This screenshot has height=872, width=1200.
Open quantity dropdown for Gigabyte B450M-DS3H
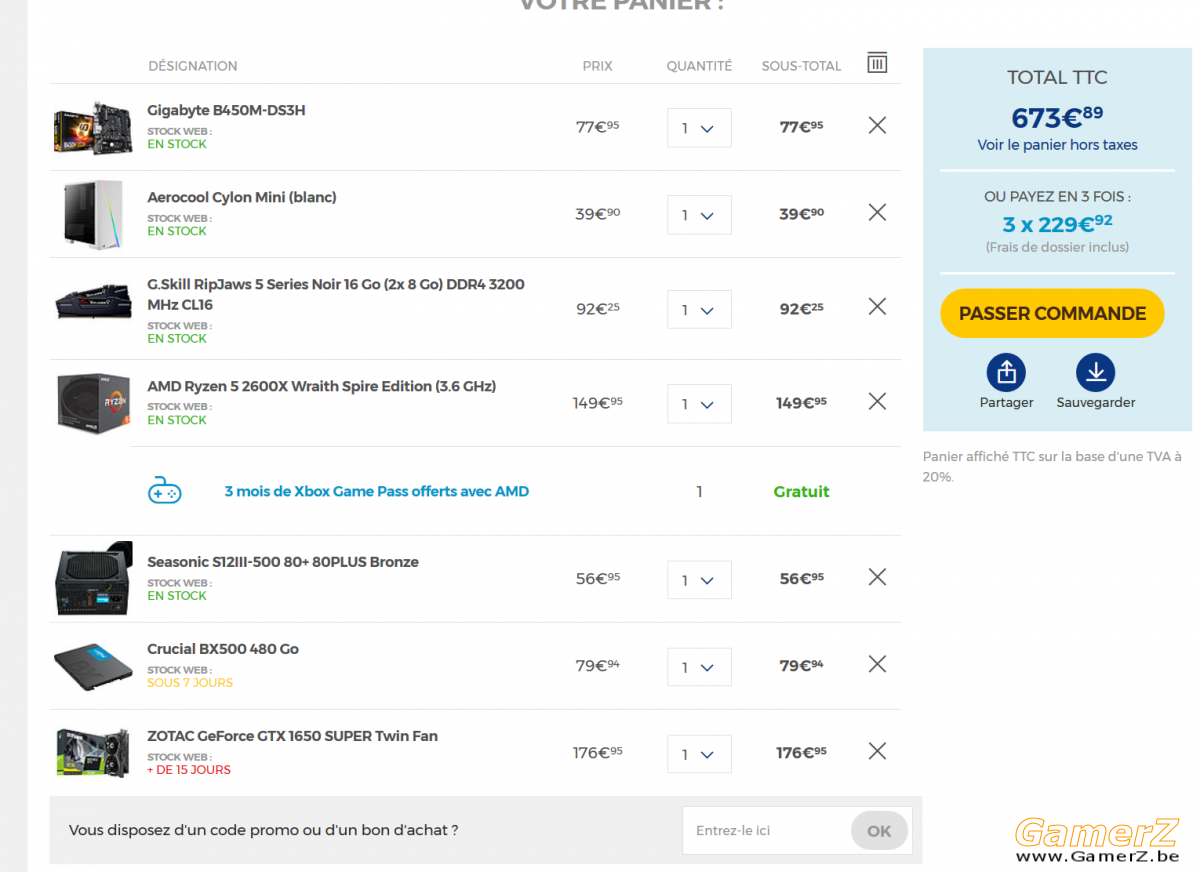[699, 128]
